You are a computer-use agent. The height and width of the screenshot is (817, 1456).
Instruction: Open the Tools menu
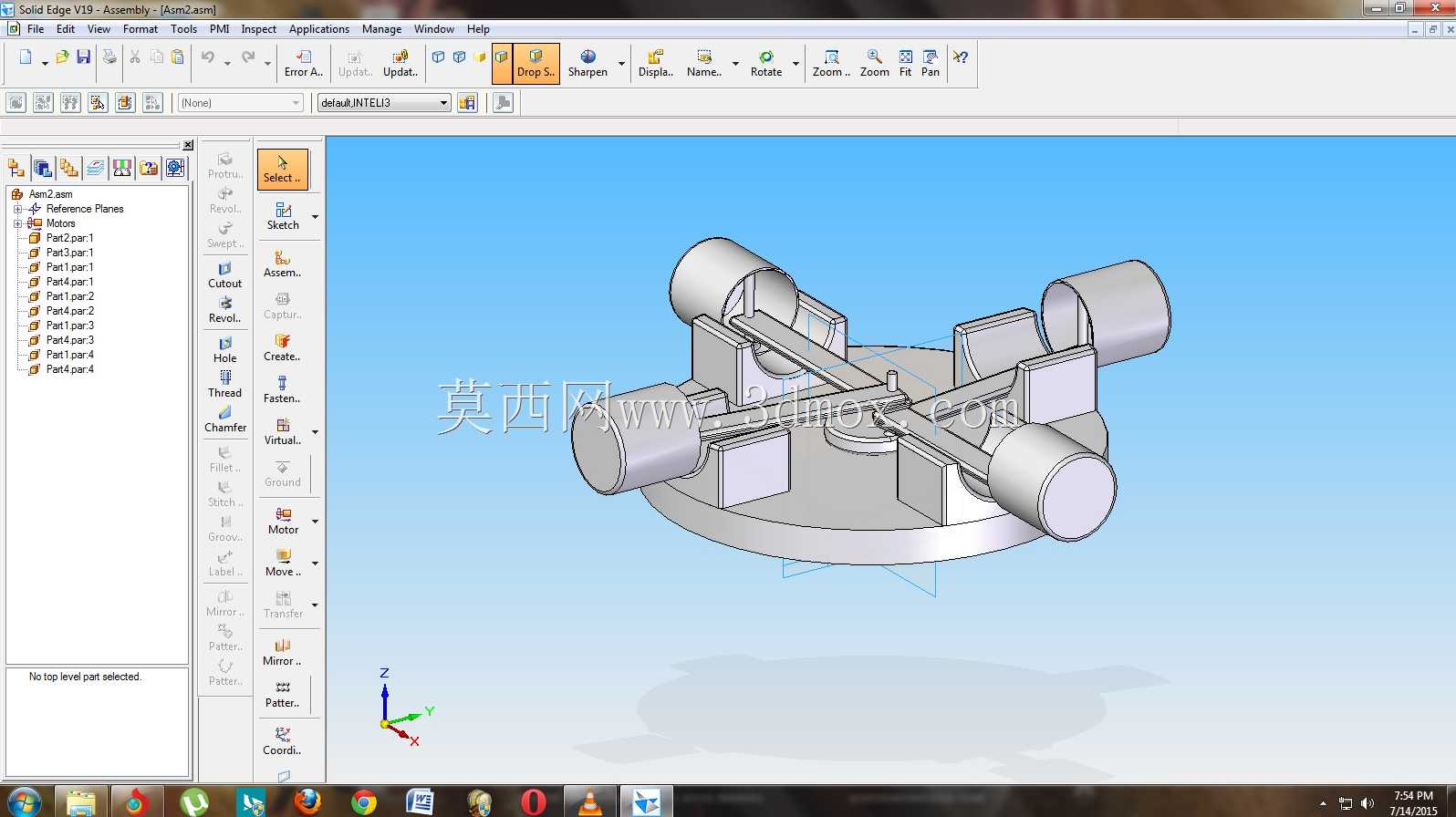click(x=183, y=29)
